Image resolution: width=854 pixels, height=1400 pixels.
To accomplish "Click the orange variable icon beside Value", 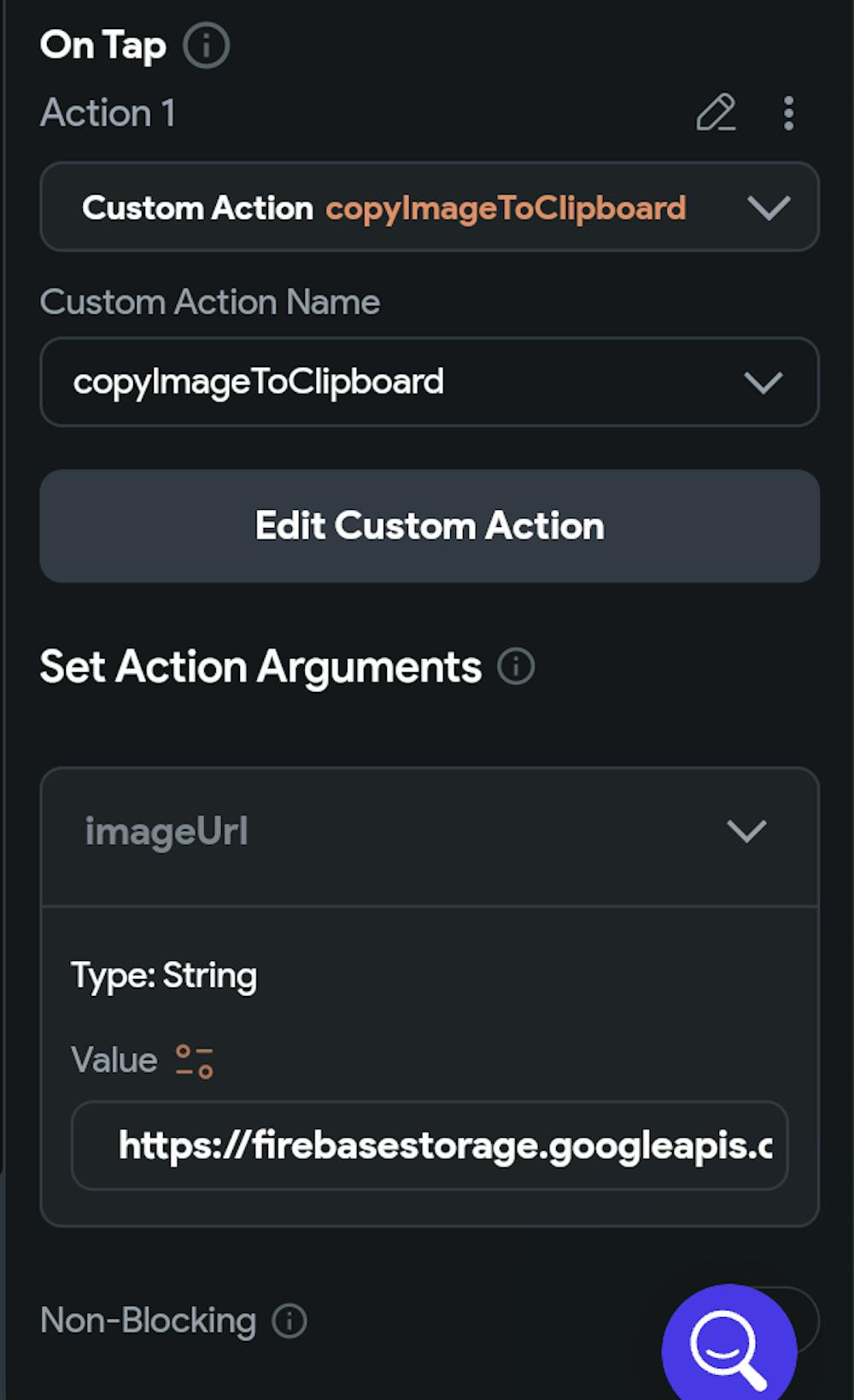I will point(194,1061).
